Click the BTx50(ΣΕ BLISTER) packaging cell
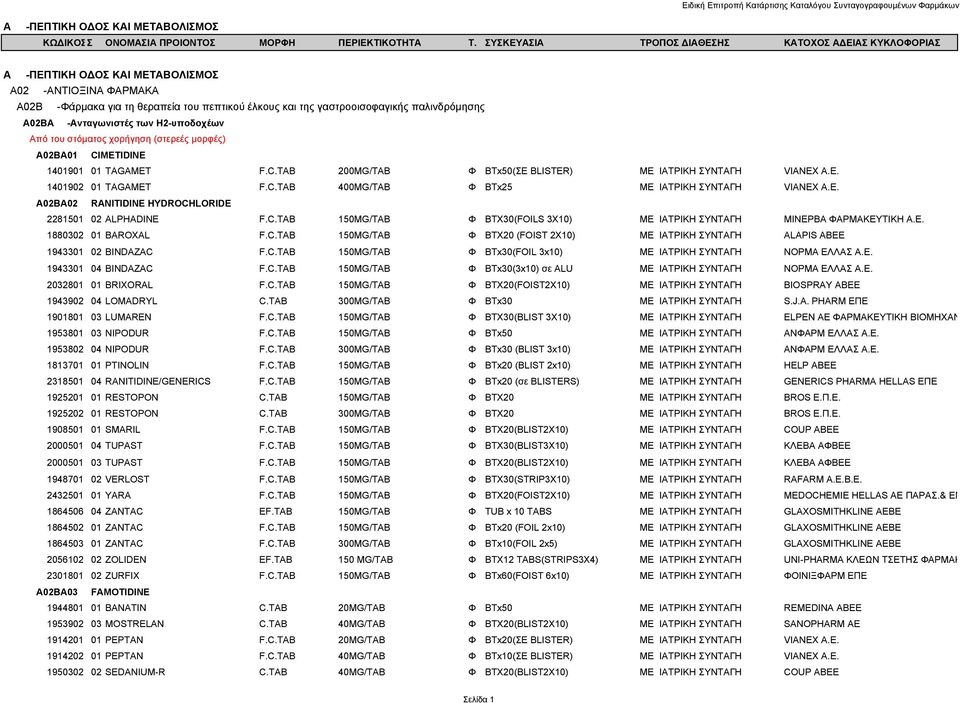The height and width of the screenshot is (703, 960). coord(529,171)
